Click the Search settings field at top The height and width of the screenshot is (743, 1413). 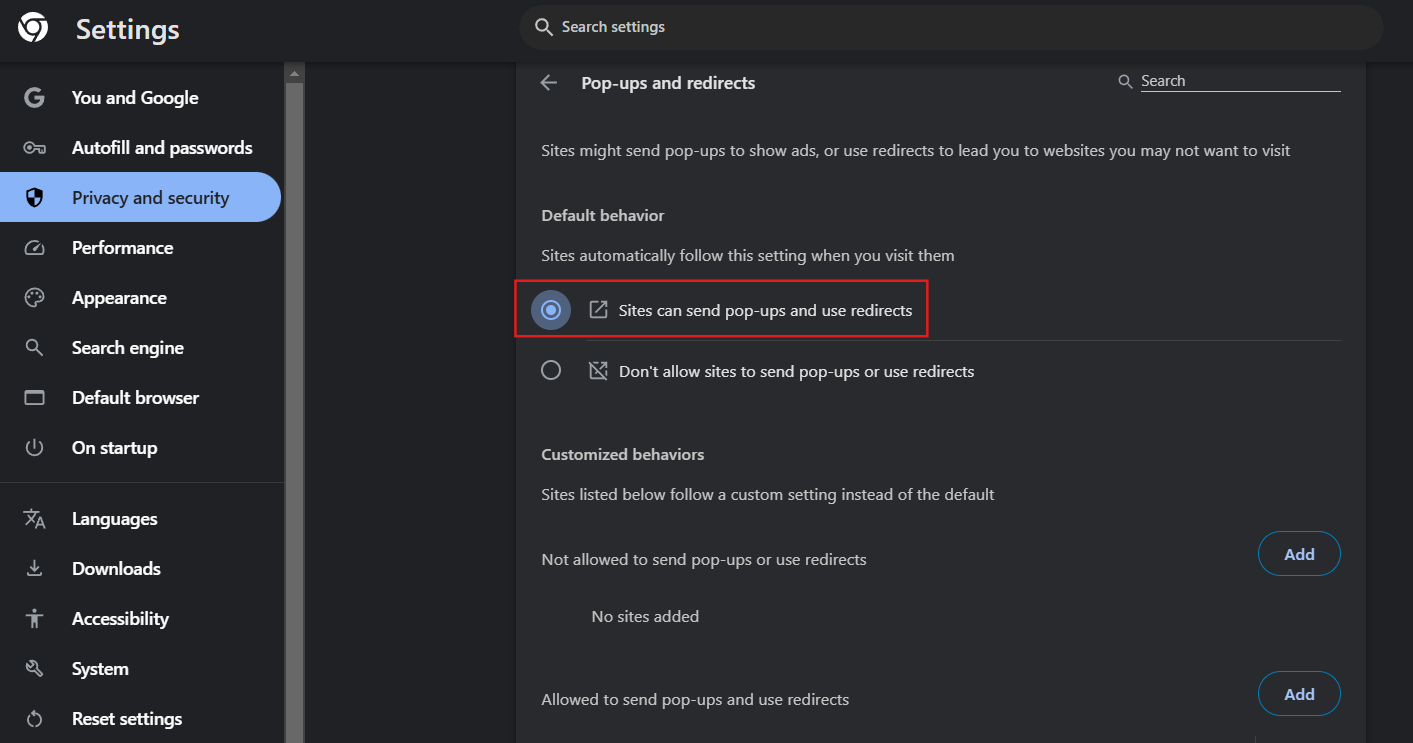(x=950, y=27)
